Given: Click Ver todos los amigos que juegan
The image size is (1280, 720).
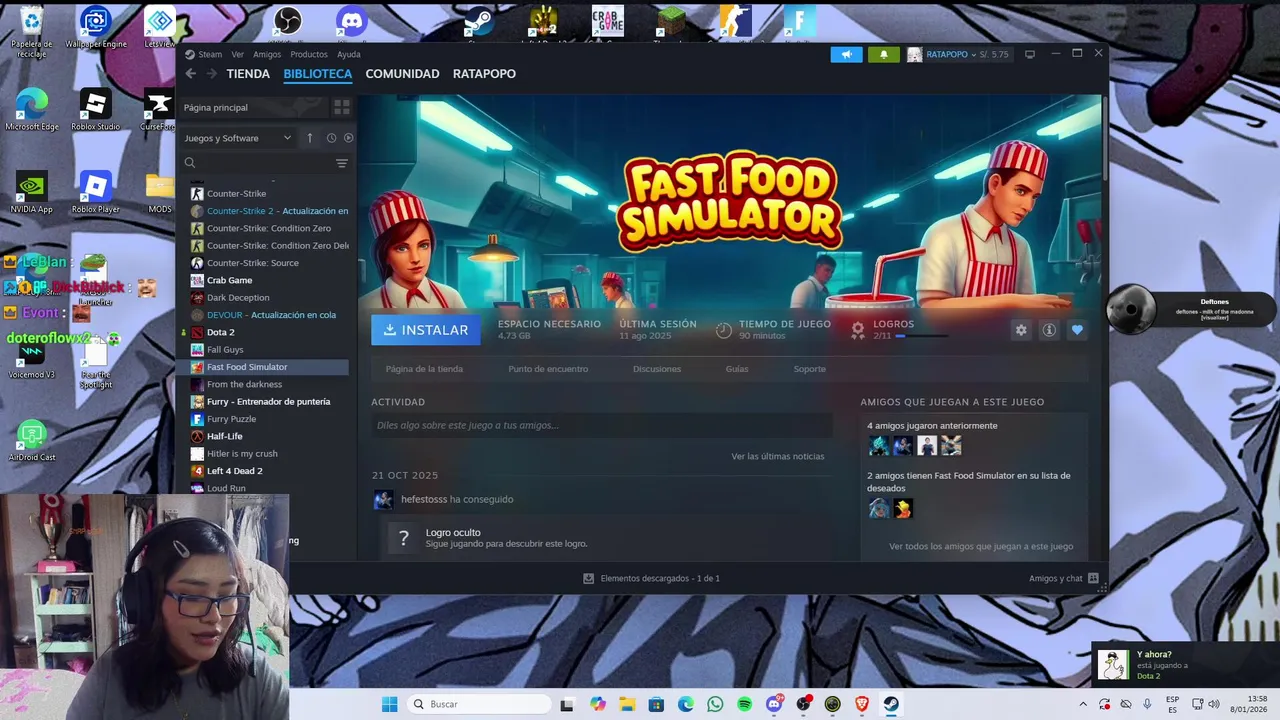Looking at the screenshot, I should [x=981, y=546].
